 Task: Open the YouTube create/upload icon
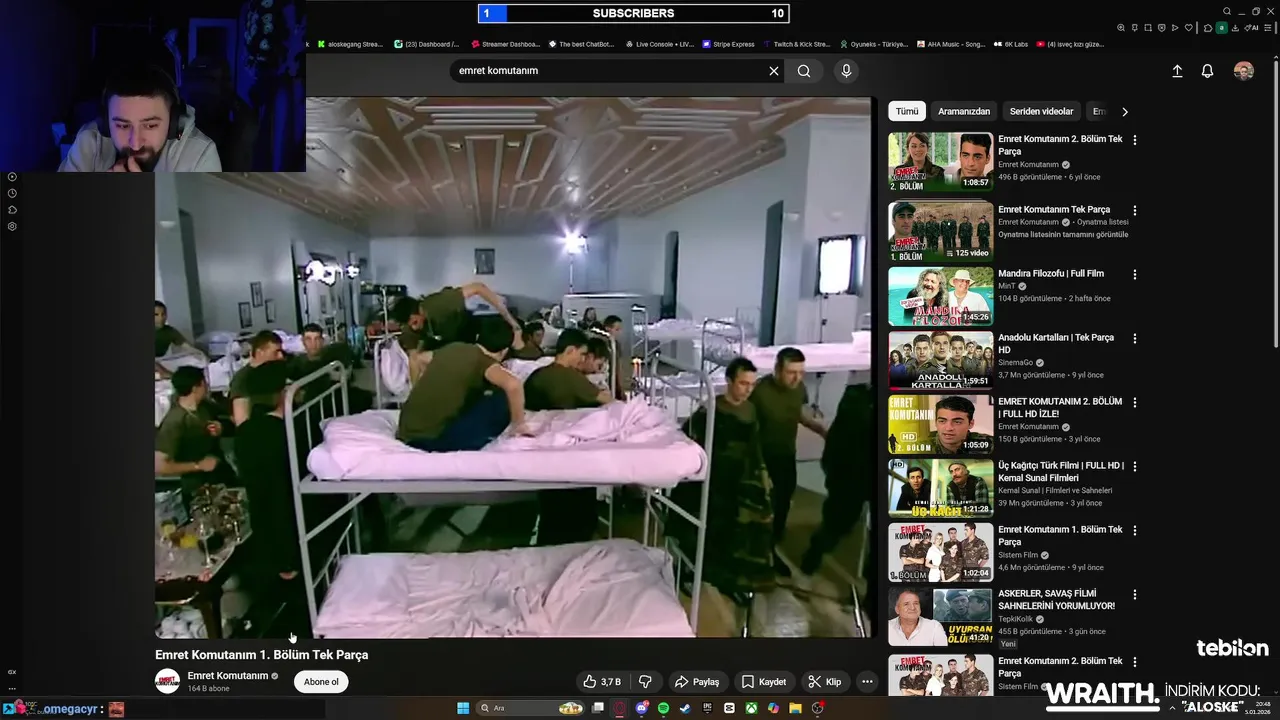(x=1177, y=71)
